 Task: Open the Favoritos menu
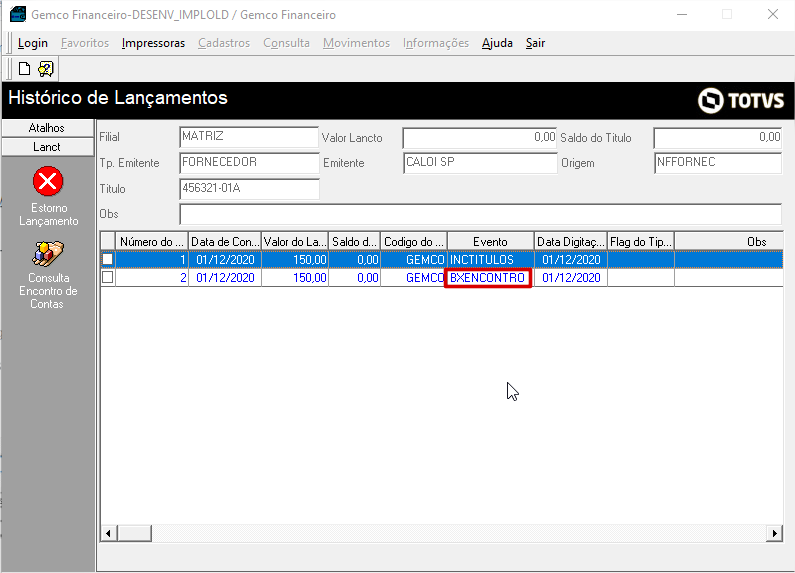point(85,43)
